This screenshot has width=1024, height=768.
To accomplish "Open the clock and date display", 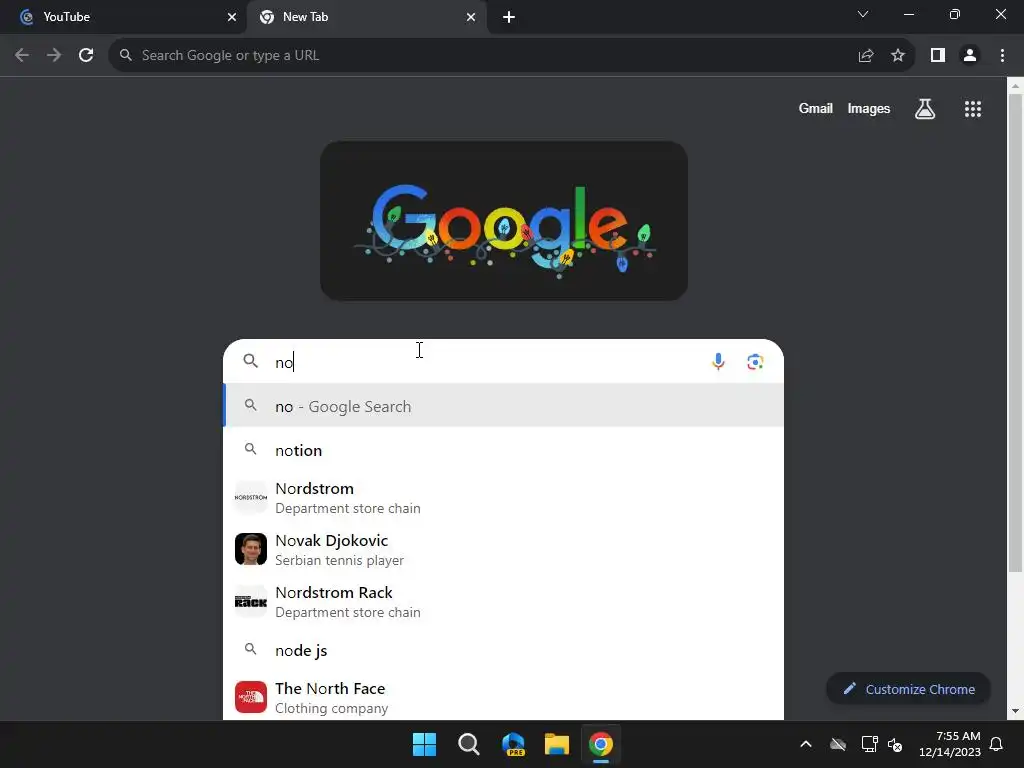I will 950,744.
